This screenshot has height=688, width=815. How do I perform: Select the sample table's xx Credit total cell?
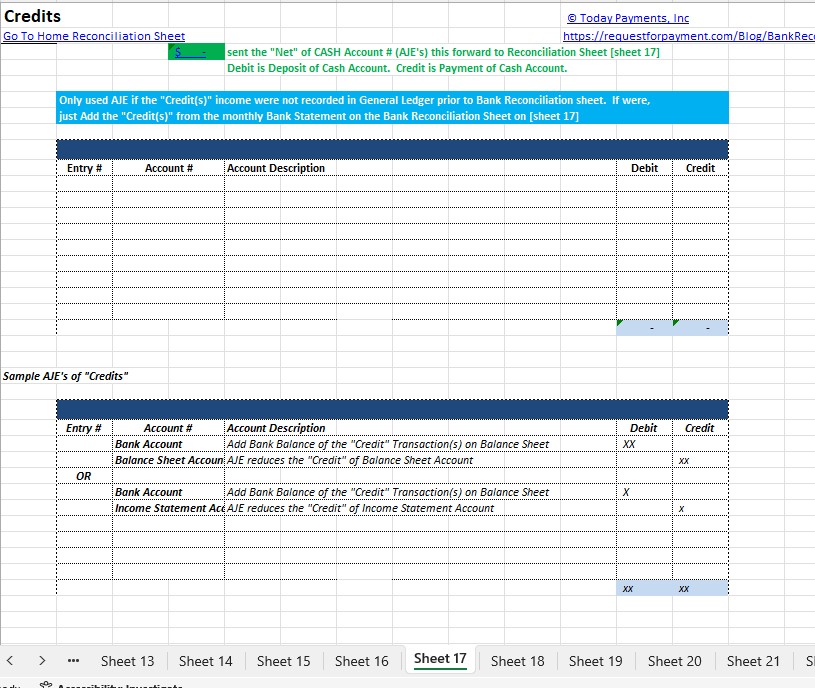click(700, 588)
